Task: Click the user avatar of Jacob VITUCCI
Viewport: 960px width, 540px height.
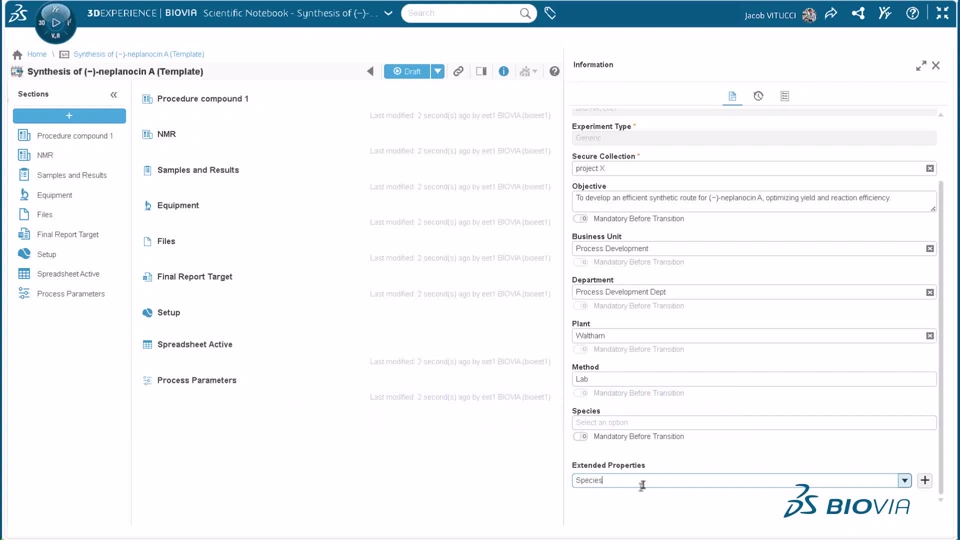Action: pyautogui.click(x=809, y=15)
